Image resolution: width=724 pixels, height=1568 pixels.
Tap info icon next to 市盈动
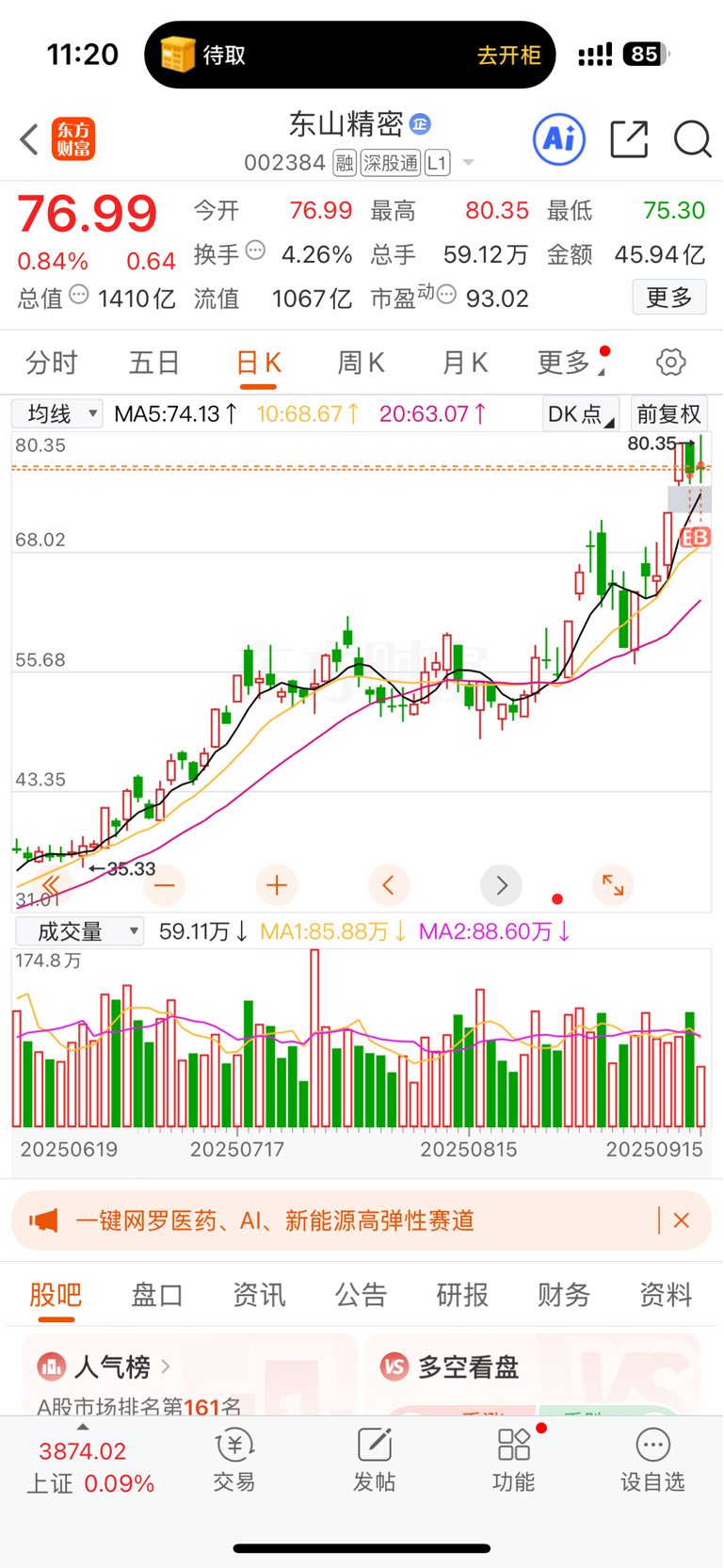446,295
